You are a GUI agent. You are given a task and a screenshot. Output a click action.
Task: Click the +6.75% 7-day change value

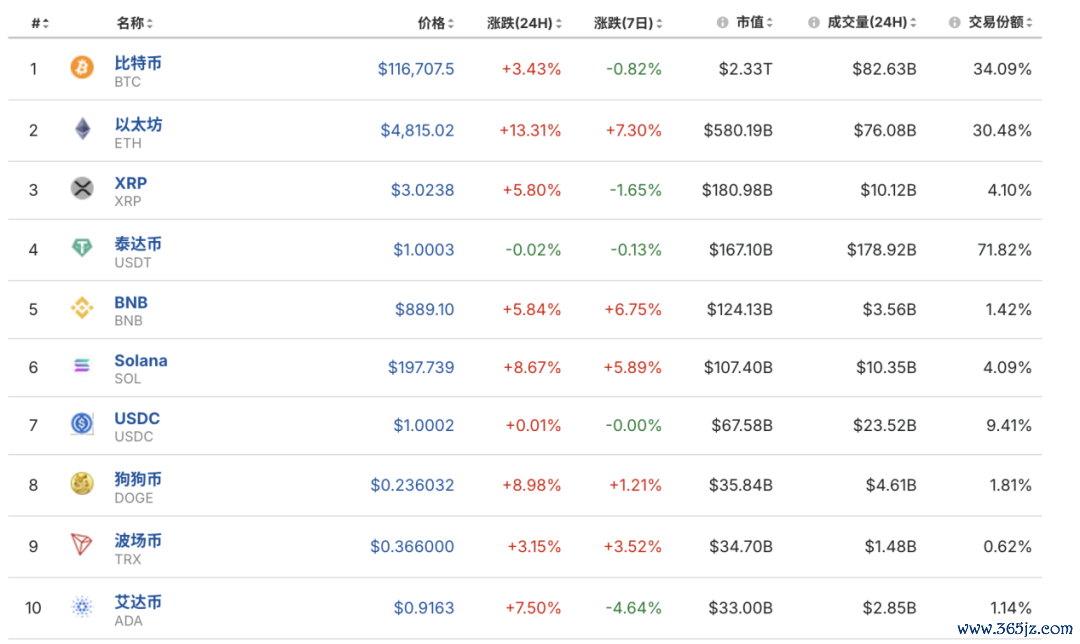point(633,309)
